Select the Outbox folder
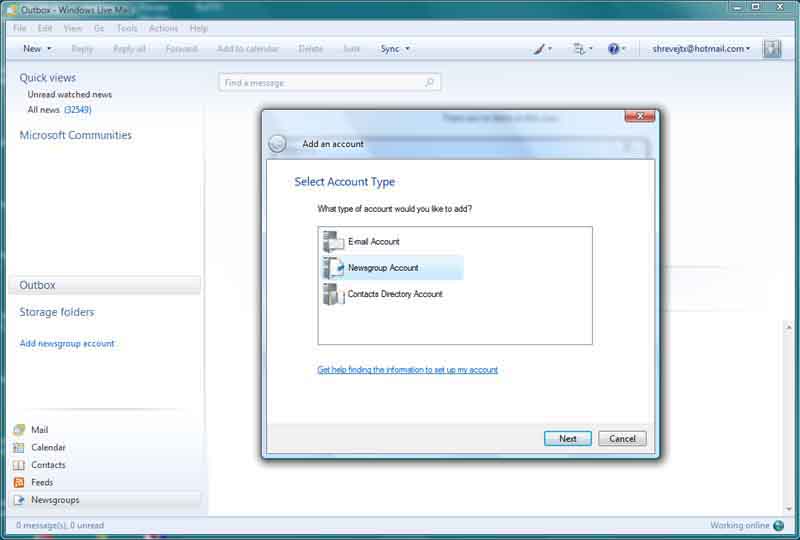This screenshot has height=540, width=800. (x=105, y=285)
